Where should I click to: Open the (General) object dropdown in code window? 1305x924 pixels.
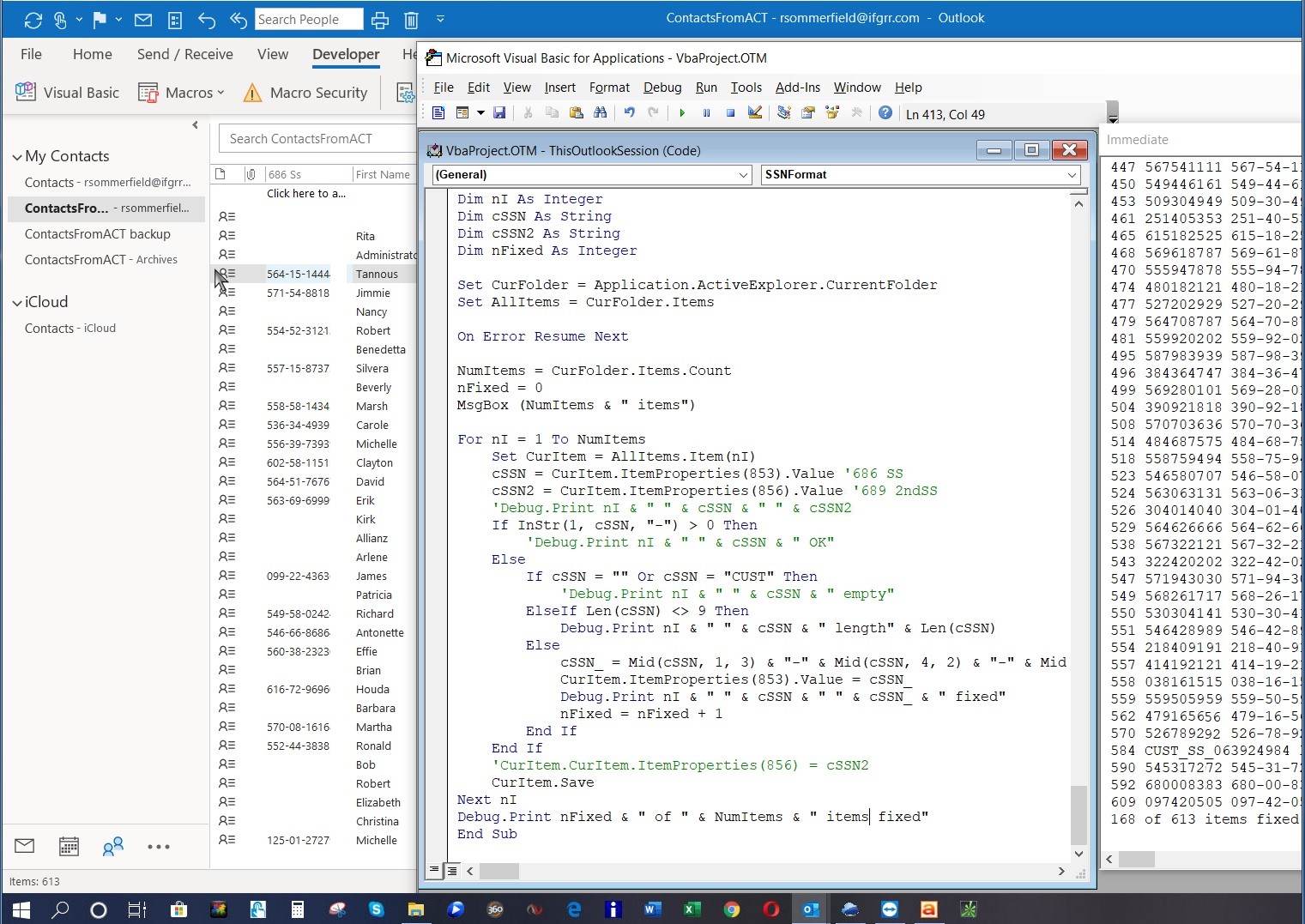744,175
